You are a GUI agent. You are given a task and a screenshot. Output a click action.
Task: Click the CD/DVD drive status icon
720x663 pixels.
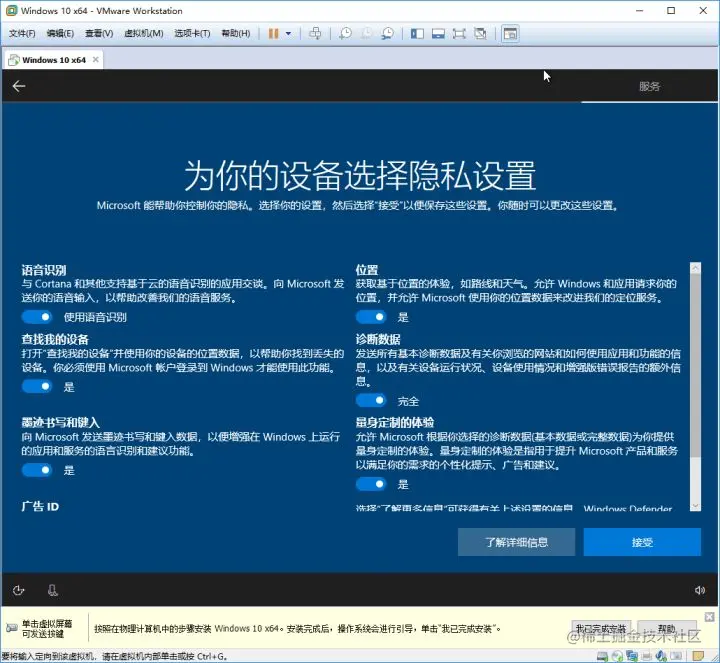pyautogui.click(x=617, y=656)
